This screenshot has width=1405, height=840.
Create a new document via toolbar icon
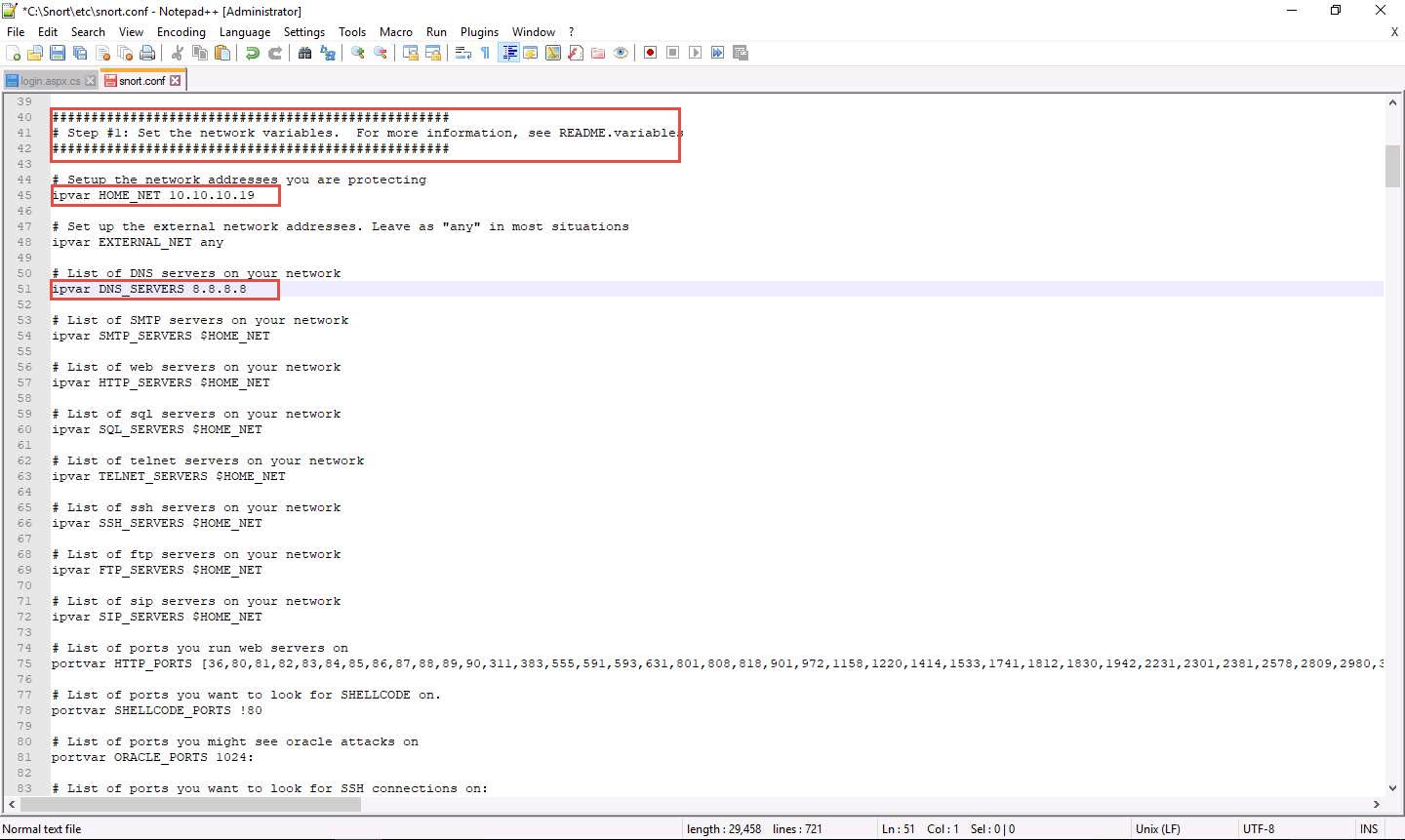(14, 53)
